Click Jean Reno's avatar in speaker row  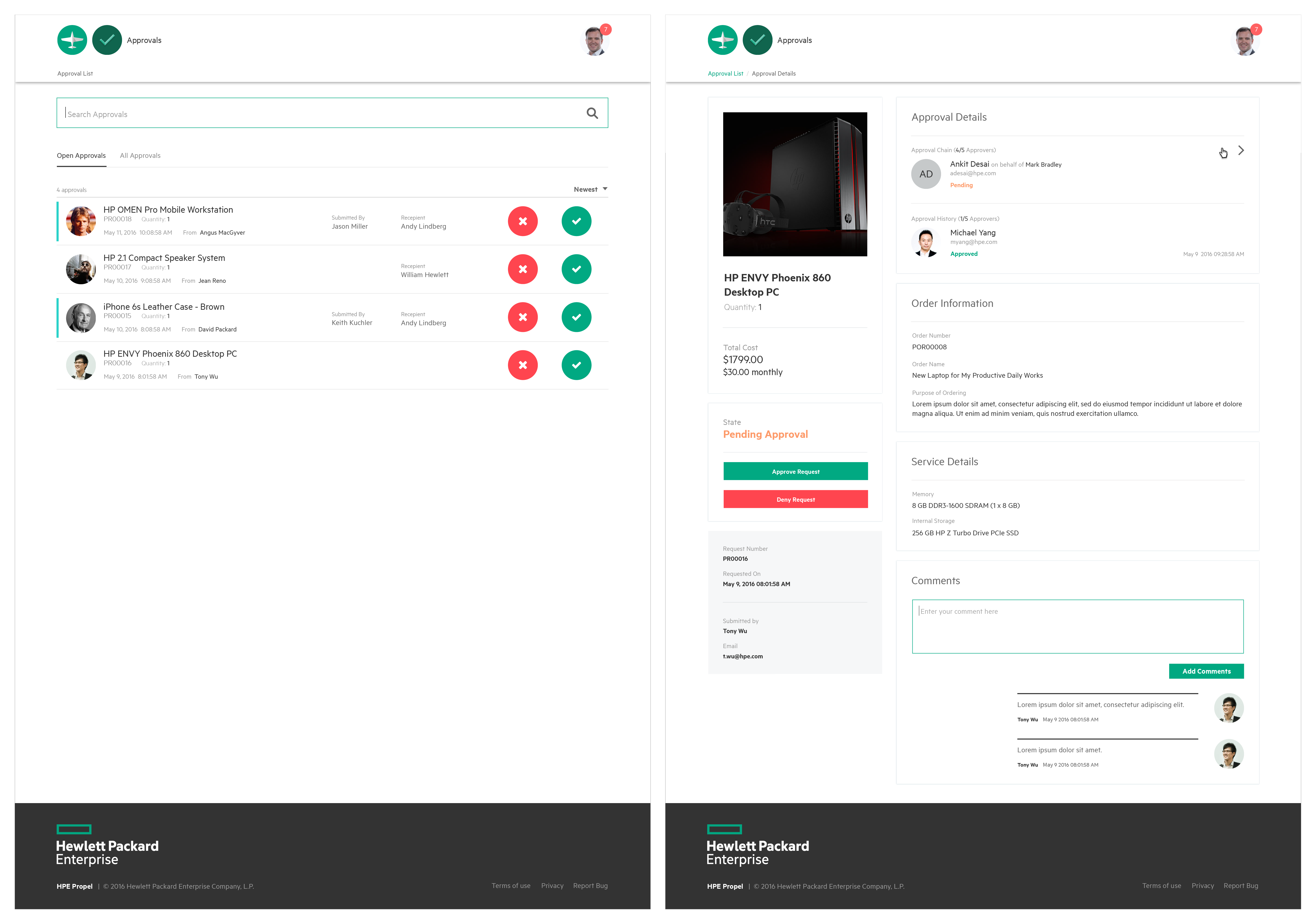click(81, 270)
